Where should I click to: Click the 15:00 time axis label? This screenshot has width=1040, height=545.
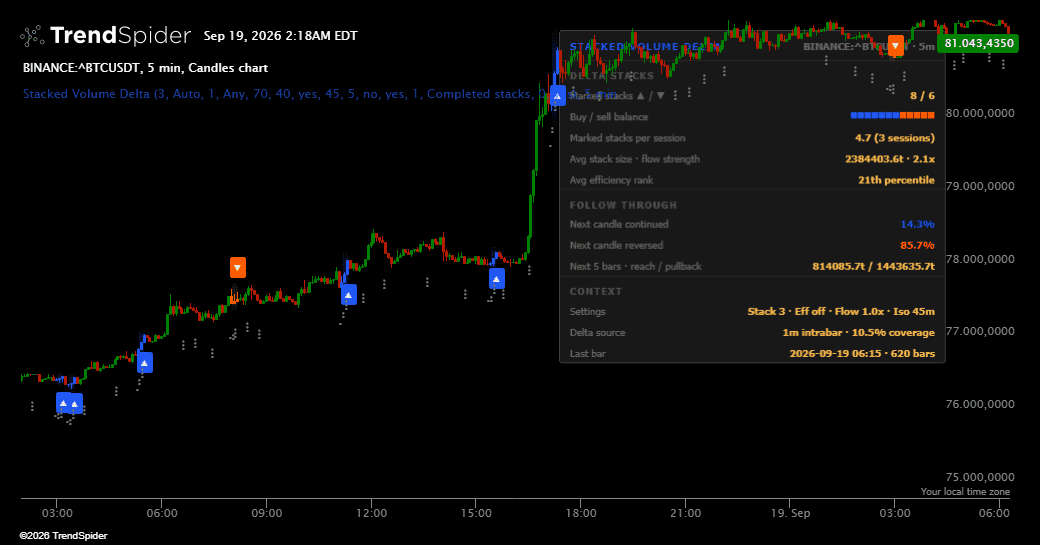(476, 513)
